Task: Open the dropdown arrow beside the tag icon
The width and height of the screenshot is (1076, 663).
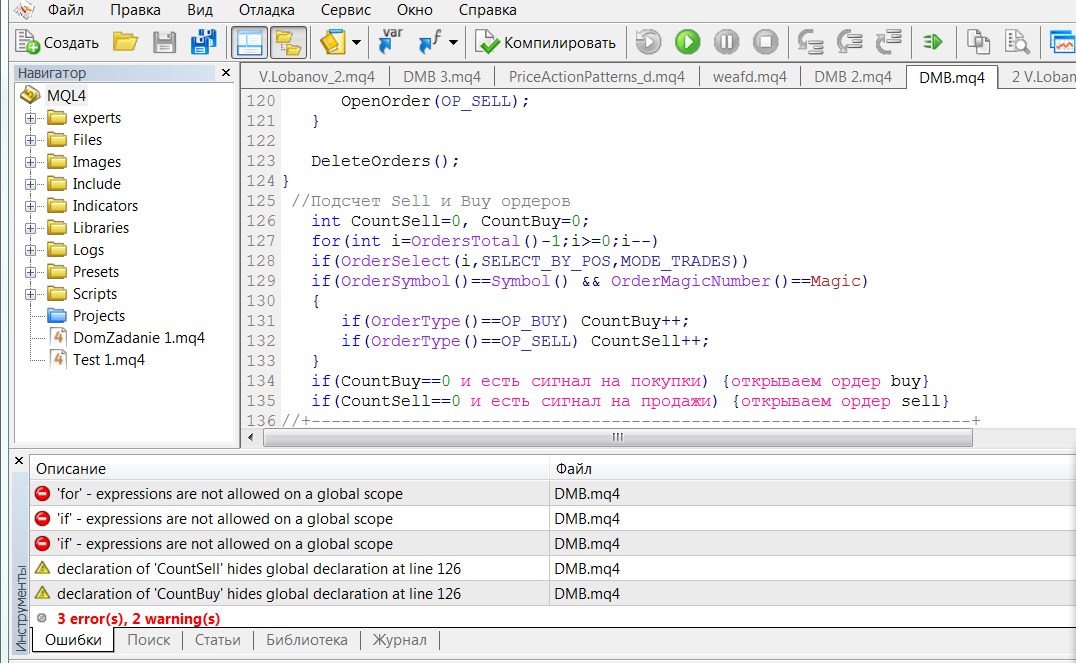Action: [x=356, y=43]
